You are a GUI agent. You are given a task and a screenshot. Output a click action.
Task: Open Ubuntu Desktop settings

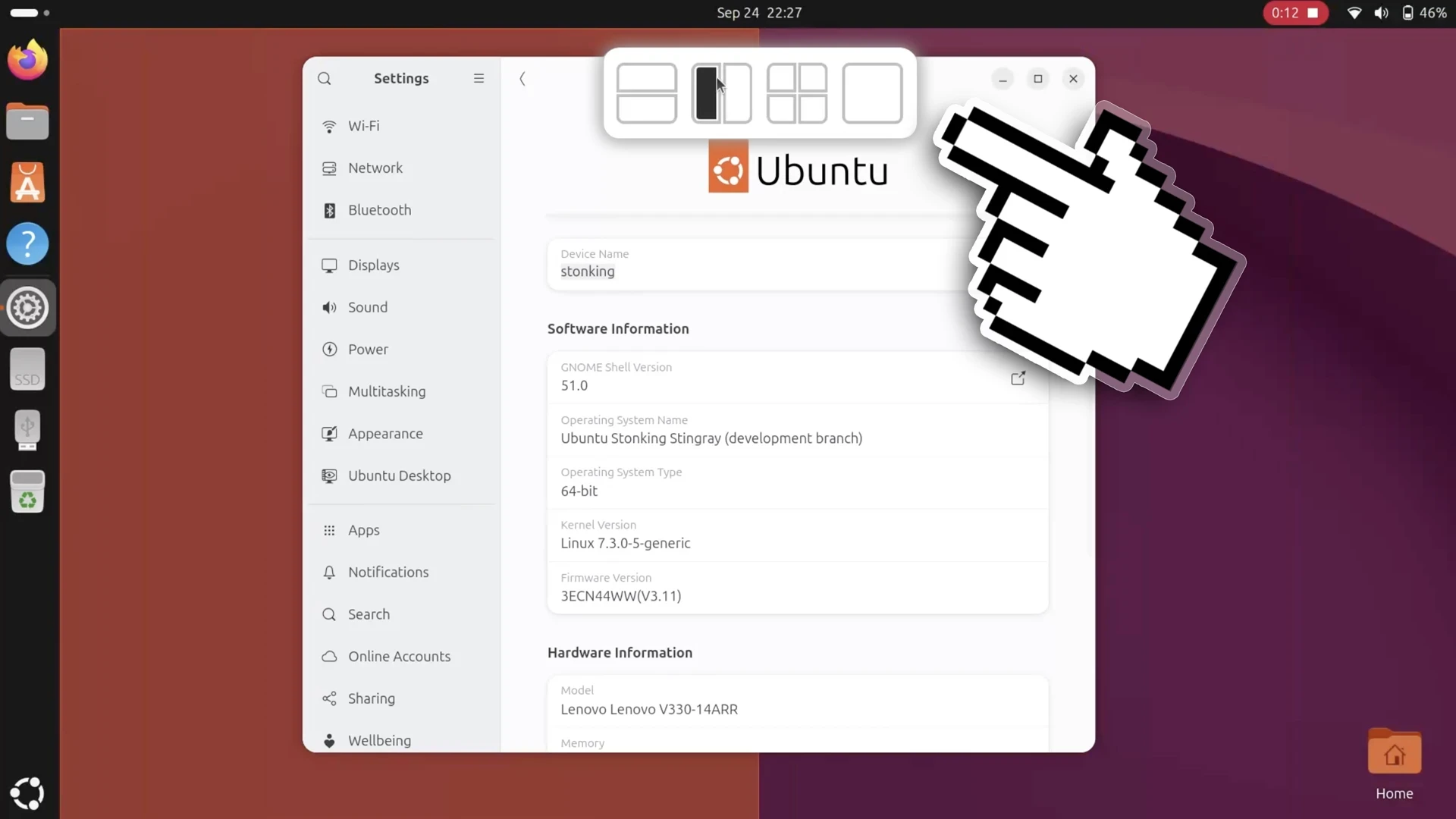(402, 475)
